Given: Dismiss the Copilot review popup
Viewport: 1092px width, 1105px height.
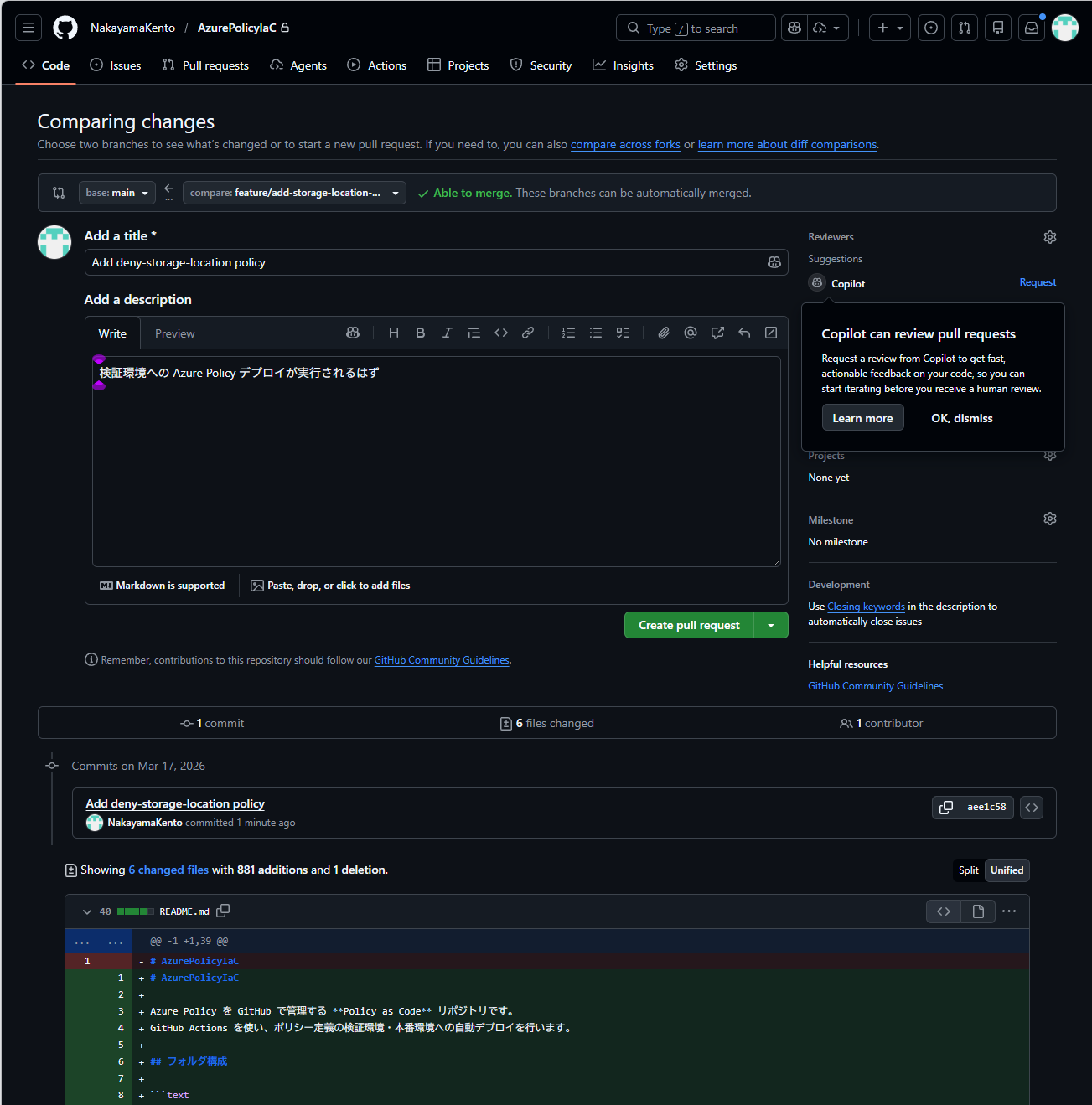Looking at the screenshot, I should click(961, 418).
